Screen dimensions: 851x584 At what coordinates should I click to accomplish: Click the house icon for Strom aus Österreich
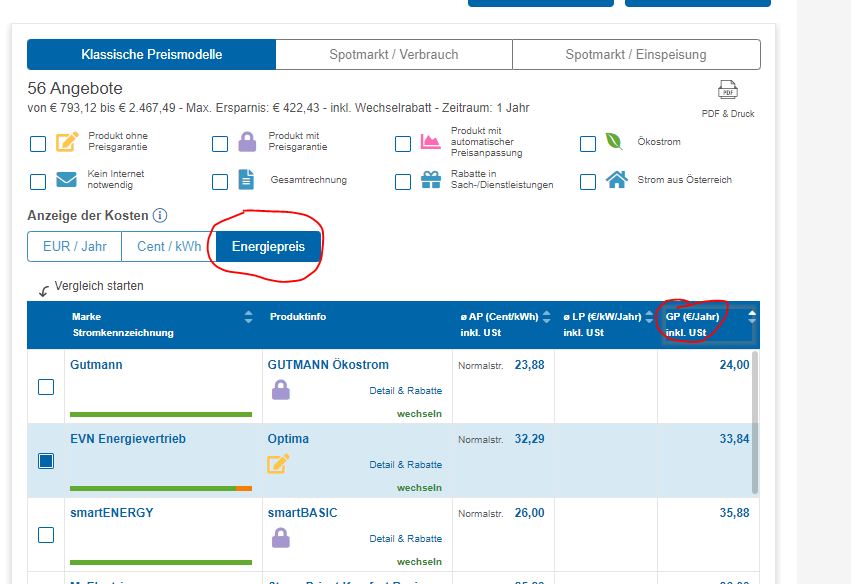[617, 179]
